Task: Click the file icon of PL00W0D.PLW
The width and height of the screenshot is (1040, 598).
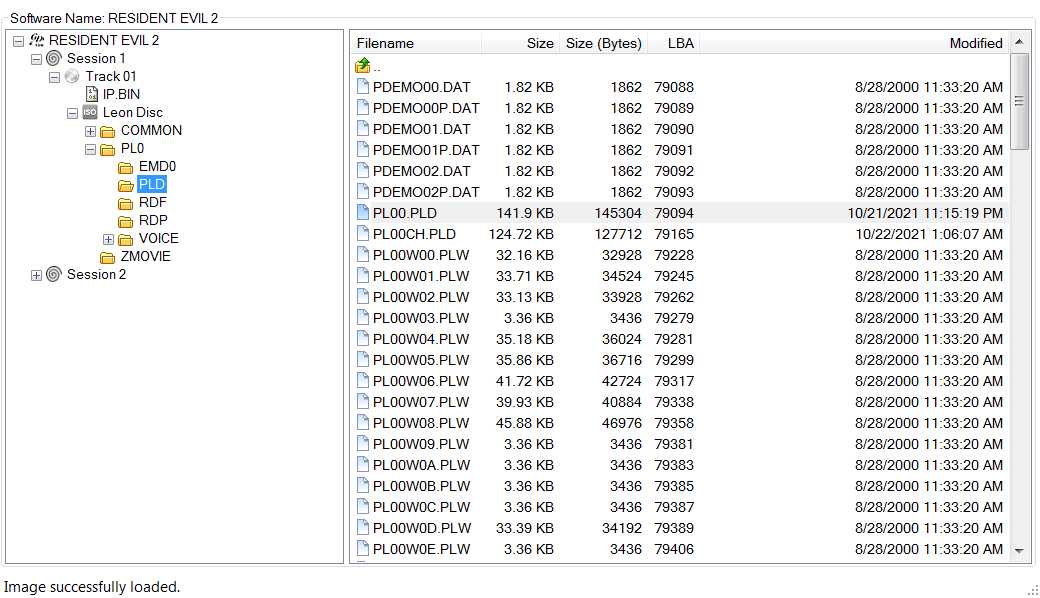Action: (x=363, y=527)
